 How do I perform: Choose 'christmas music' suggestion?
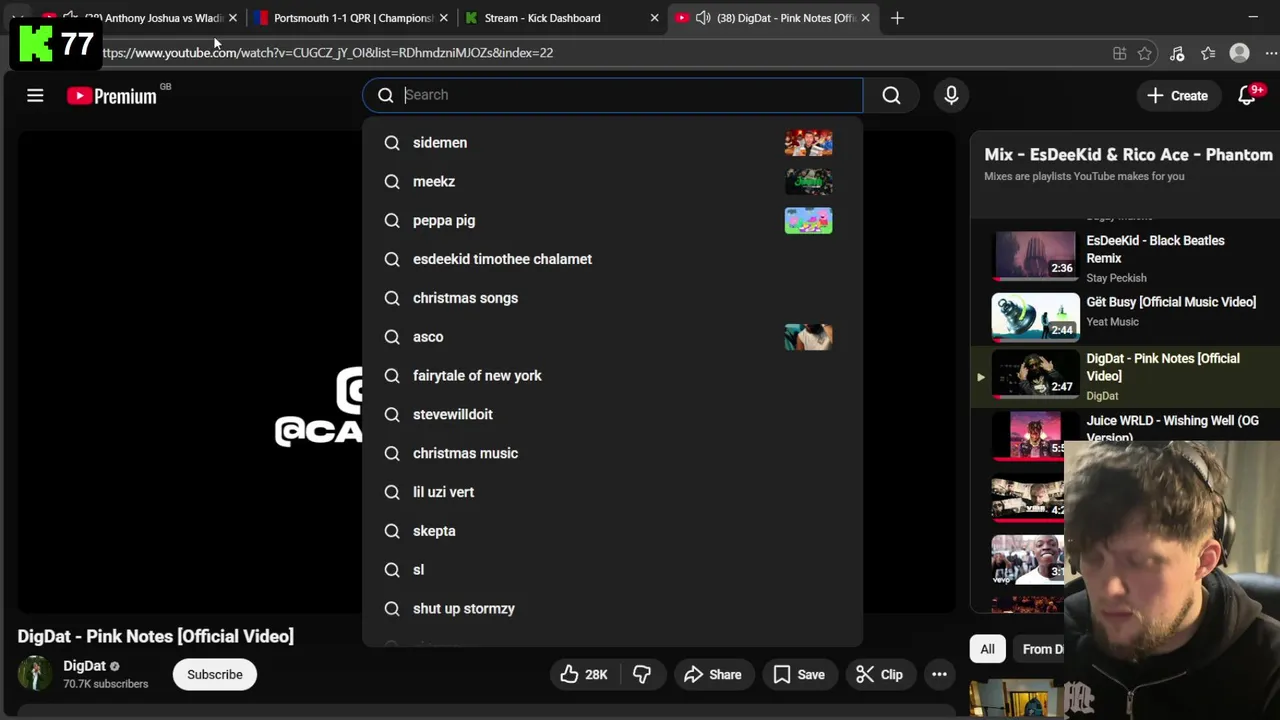click(x=612, y=453)
